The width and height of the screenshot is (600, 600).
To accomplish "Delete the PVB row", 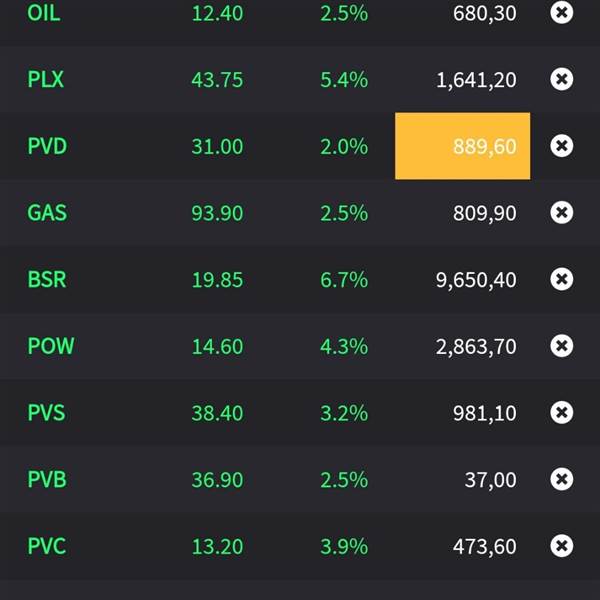I will [x=562, y=480].
